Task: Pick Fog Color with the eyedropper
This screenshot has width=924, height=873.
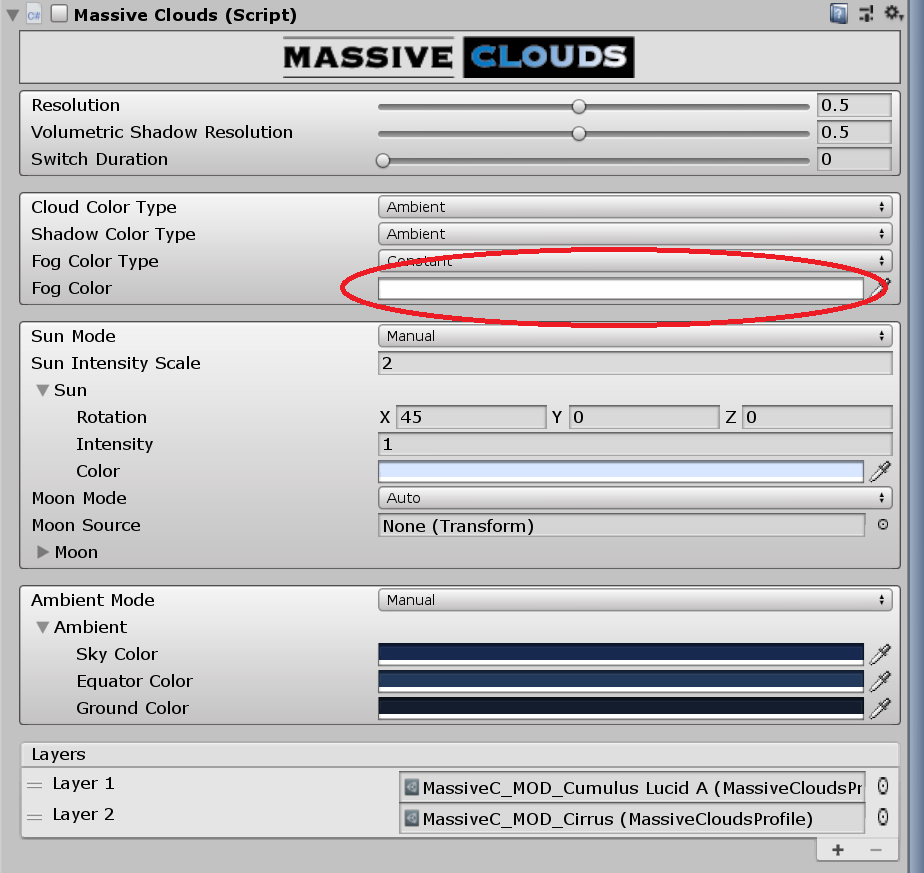Action: [x=880, y=288]
